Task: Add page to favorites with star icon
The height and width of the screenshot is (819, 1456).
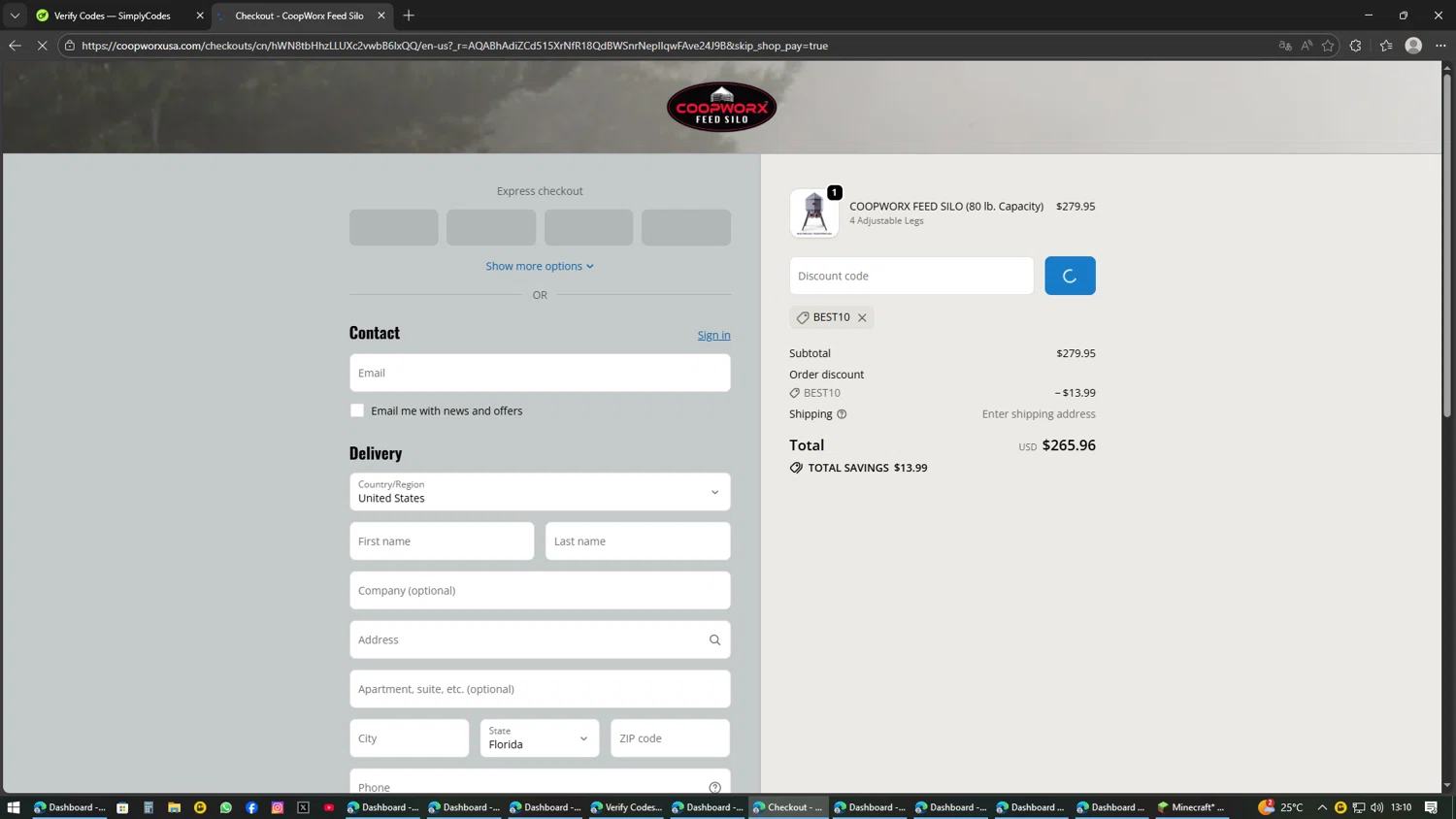Action: pos(1328,46)
